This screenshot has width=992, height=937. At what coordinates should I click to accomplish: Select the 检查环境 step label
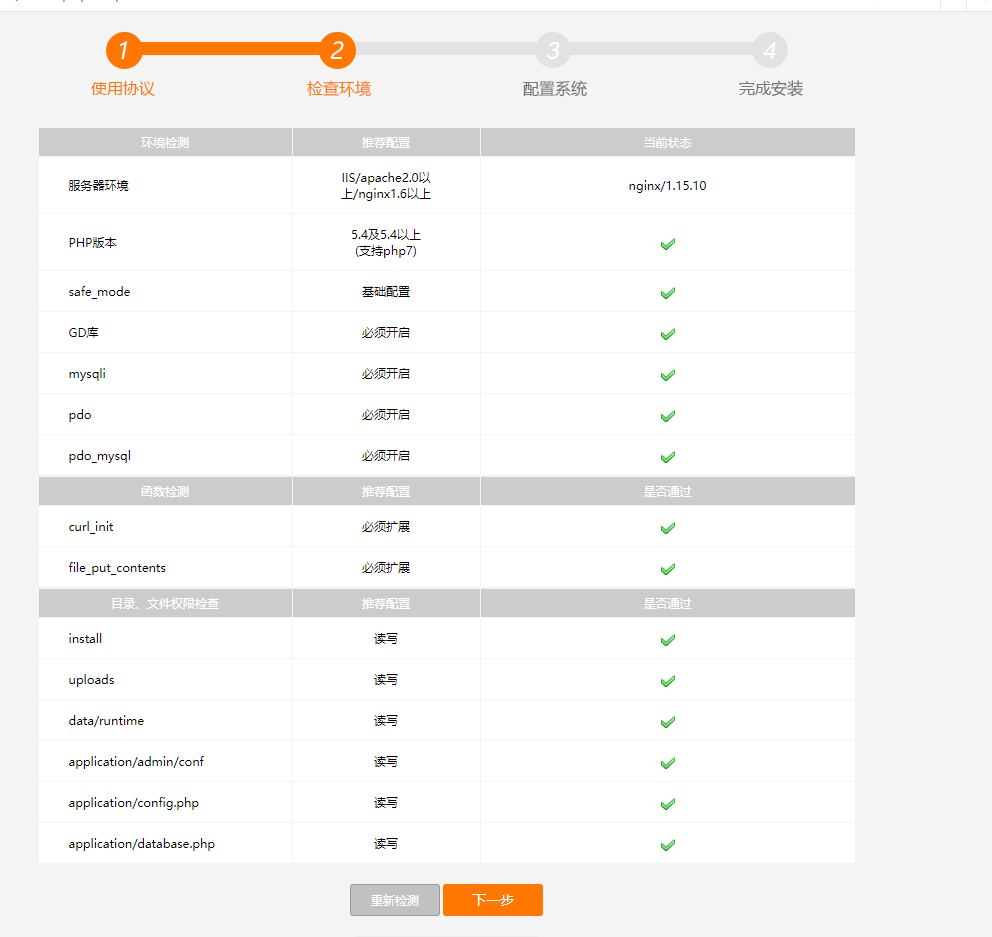[338, 89]
